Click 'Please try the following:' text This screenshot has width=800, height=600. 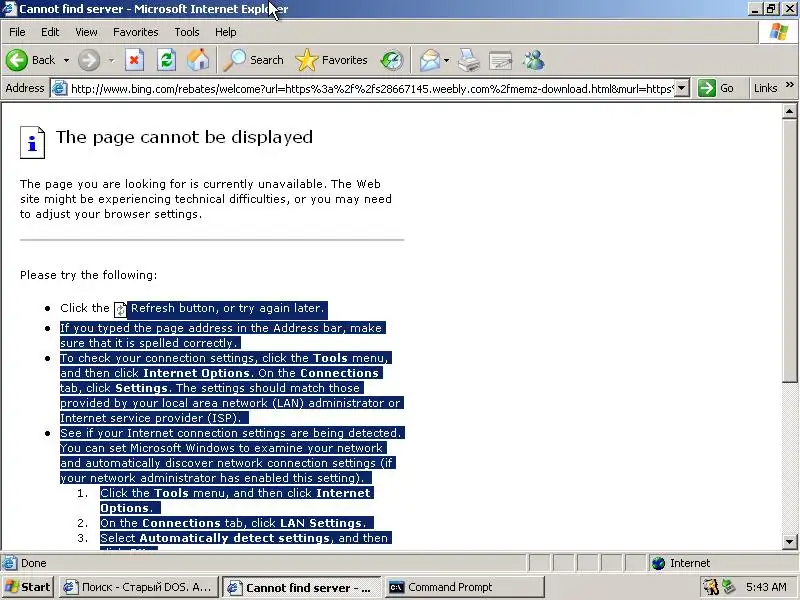(x=89, y=275)
